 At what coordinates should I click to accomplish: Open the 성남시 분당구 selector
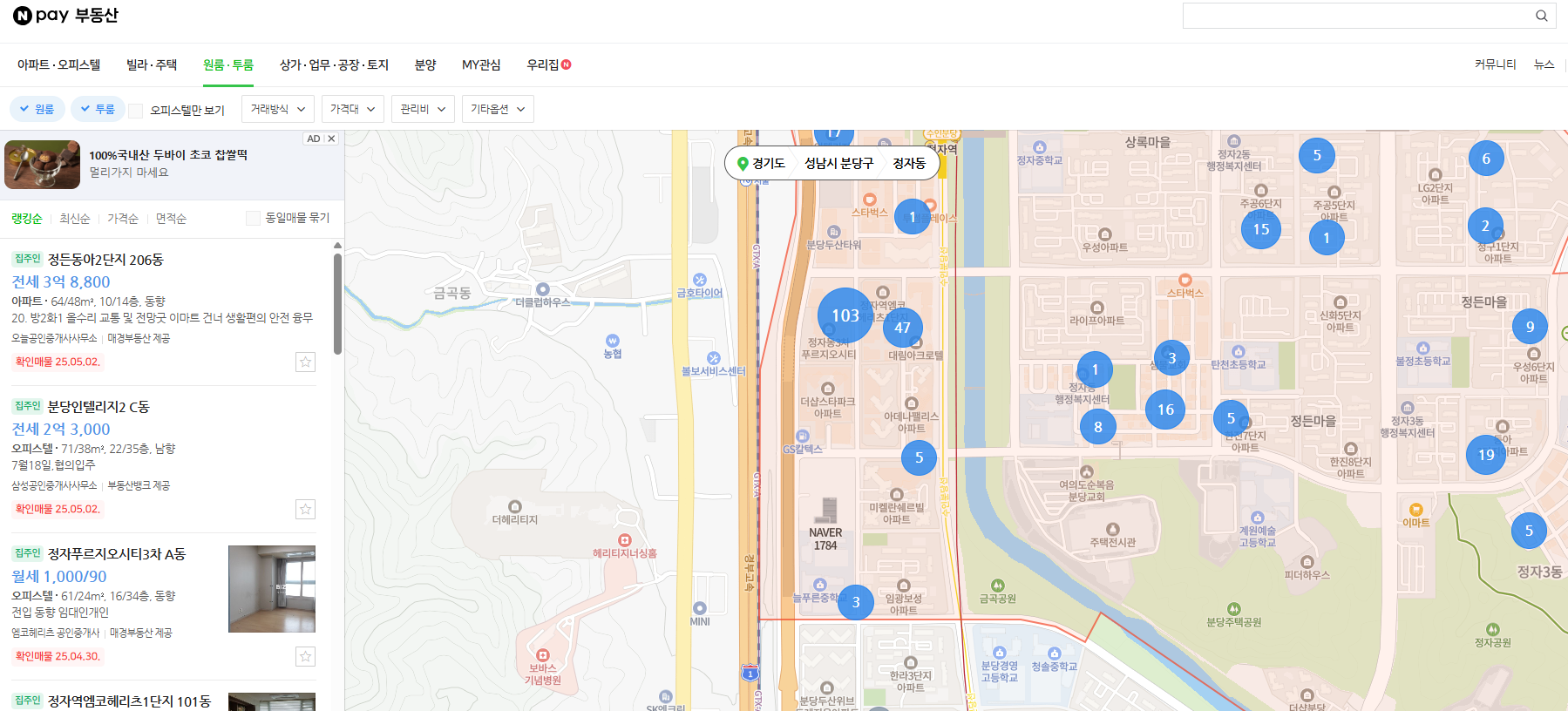(838, 163)
